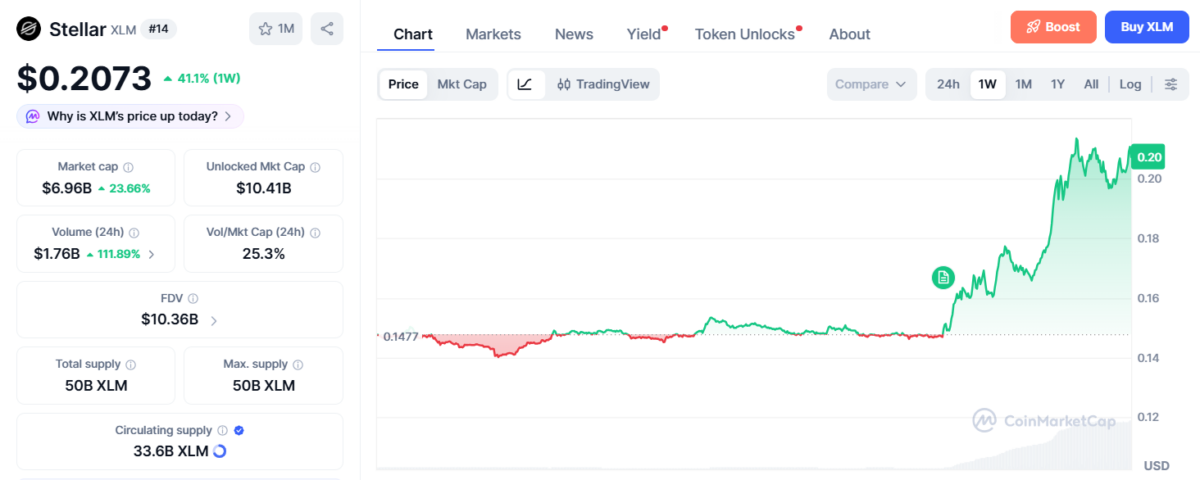Click the 33.6B XLM circulating supply value

click(171, 451)
